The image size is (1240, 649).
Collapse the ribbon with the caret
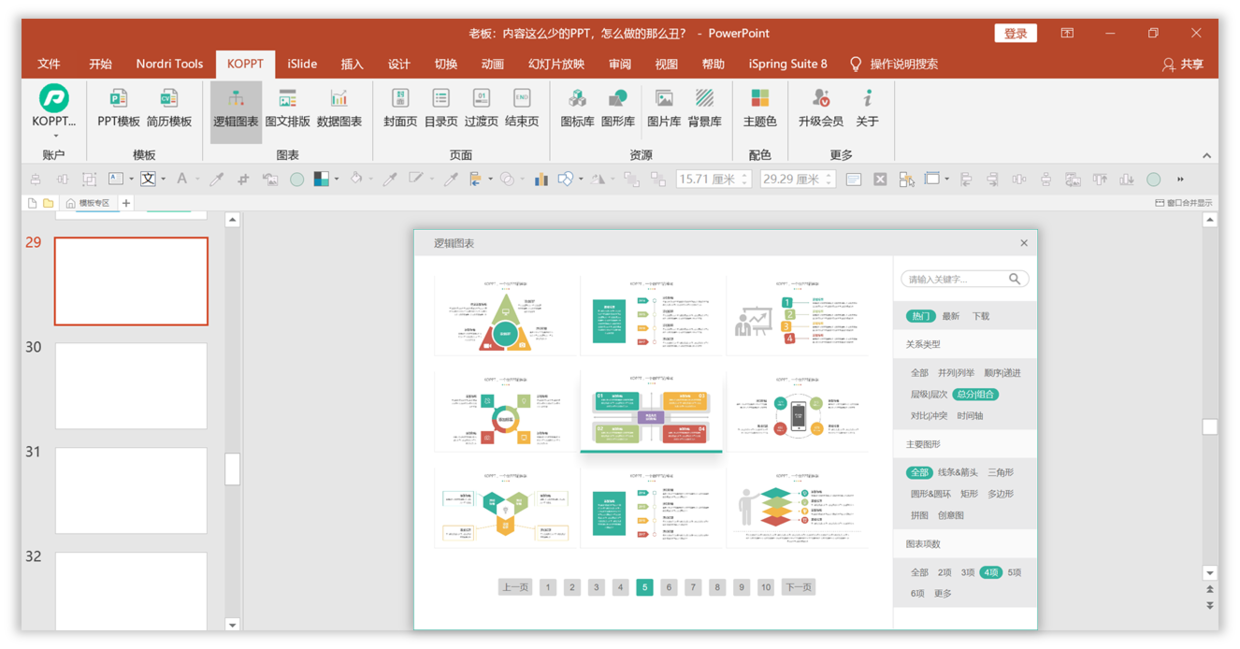(1207, 155)
